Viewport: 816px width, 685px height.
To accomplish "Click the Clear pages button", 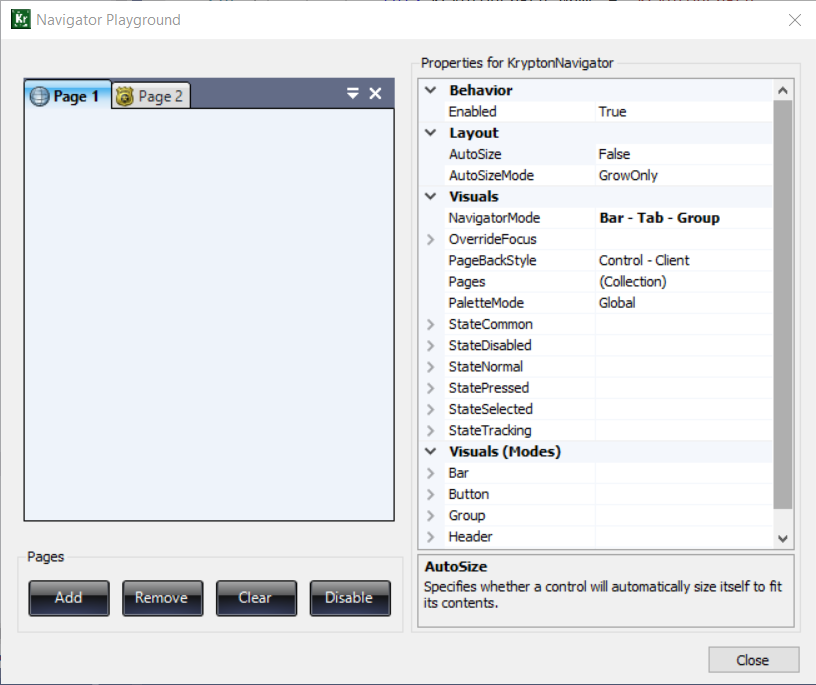I will [256, 598].
